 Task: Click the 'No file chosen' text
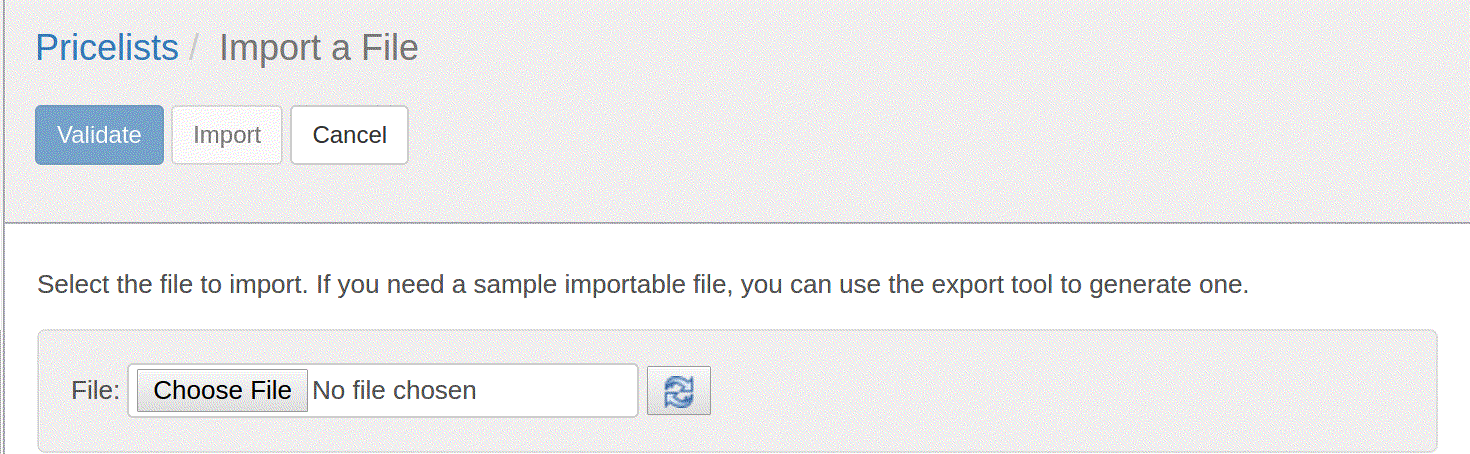click(394, 390)
